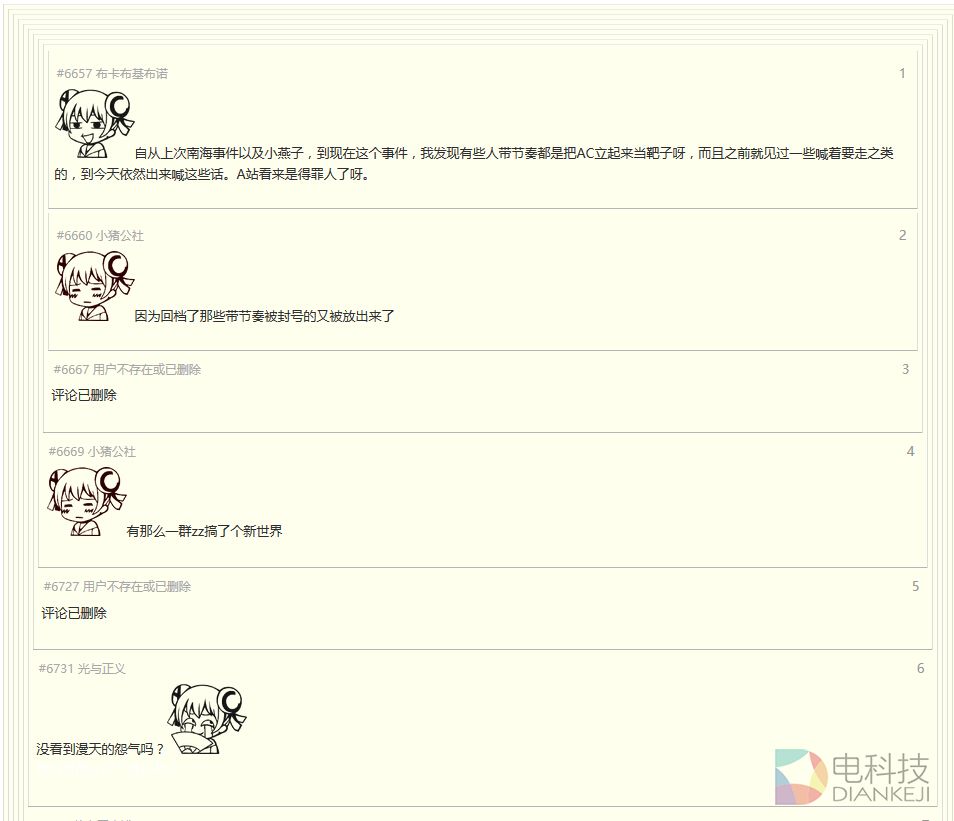Click comment text 因为回档了那些带节奏被封号的又被放出来了
This screenshot has width=954, height=821.
(264, 316)
